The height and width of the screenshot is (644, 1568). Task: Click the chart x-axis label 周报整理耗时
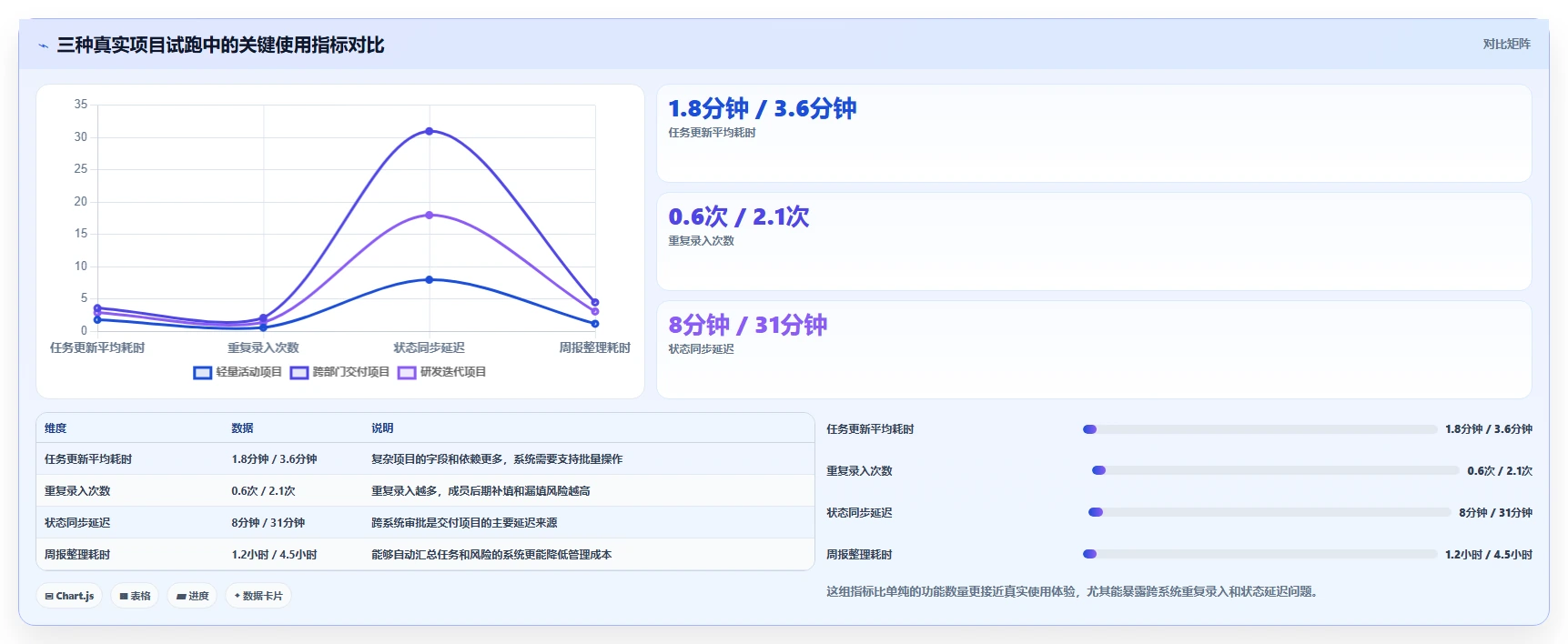tap(594, 347)
